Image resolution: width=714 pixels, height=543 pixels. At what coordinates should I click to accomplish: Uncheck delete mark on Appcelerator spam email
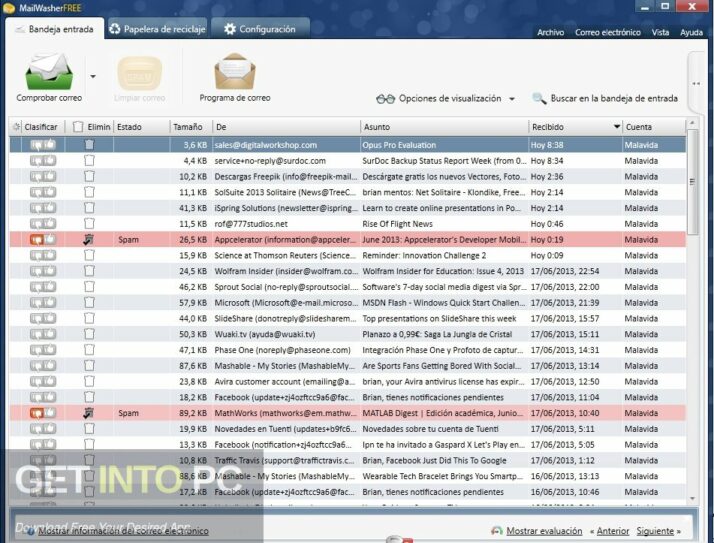click(89, 240)
